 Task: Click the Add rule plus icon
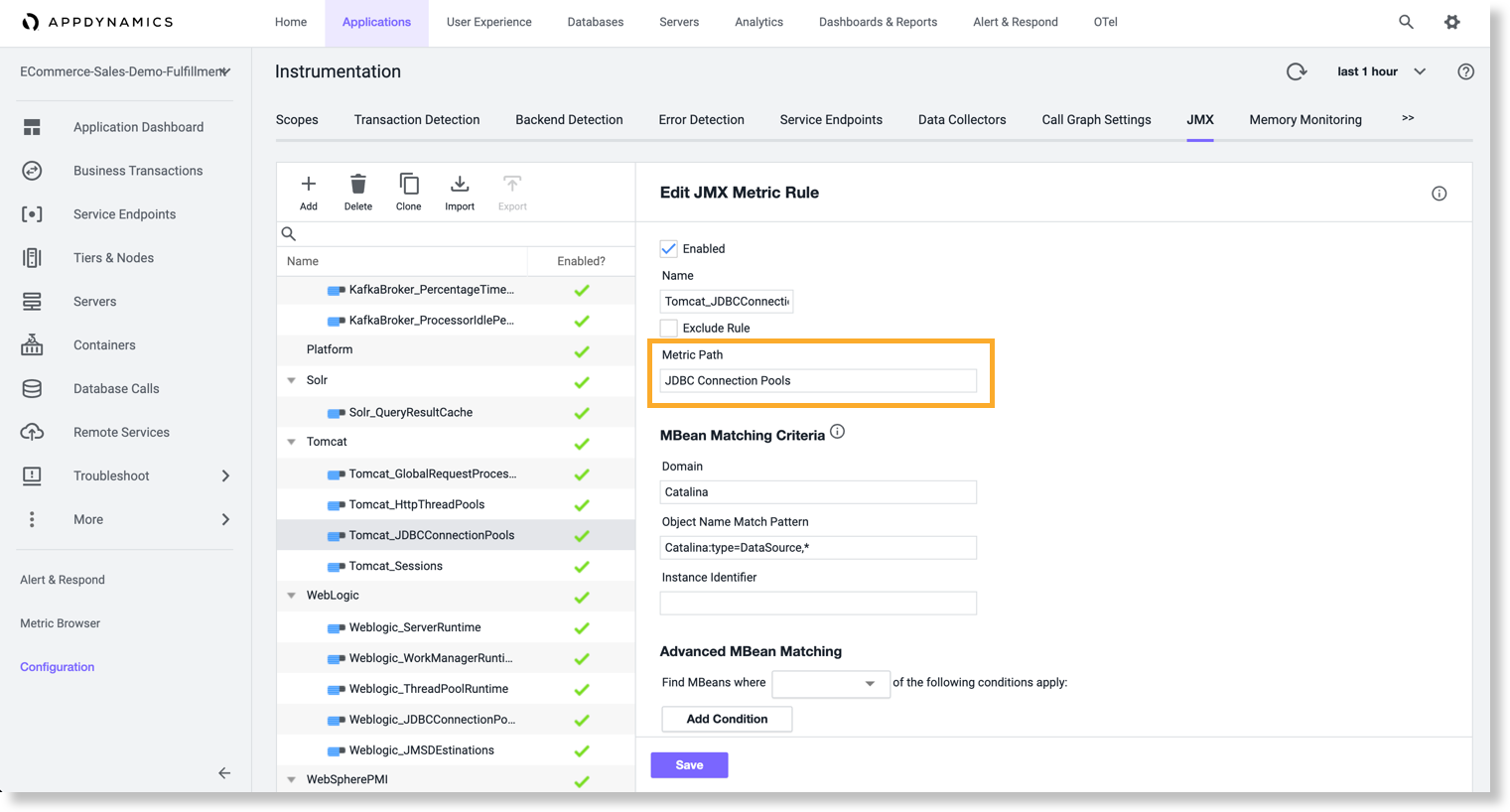point(309,184)
